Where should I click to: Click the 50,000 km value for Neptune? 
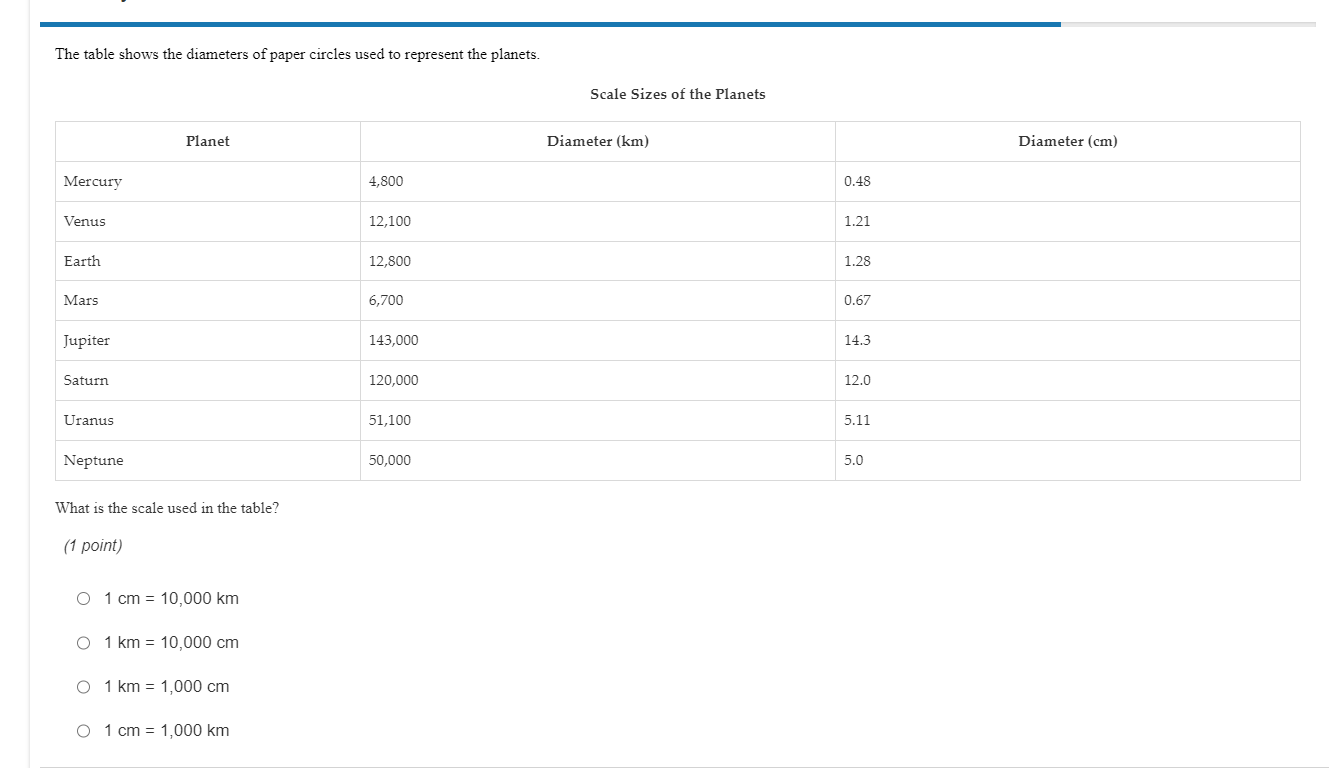click(x=390, y=460)
